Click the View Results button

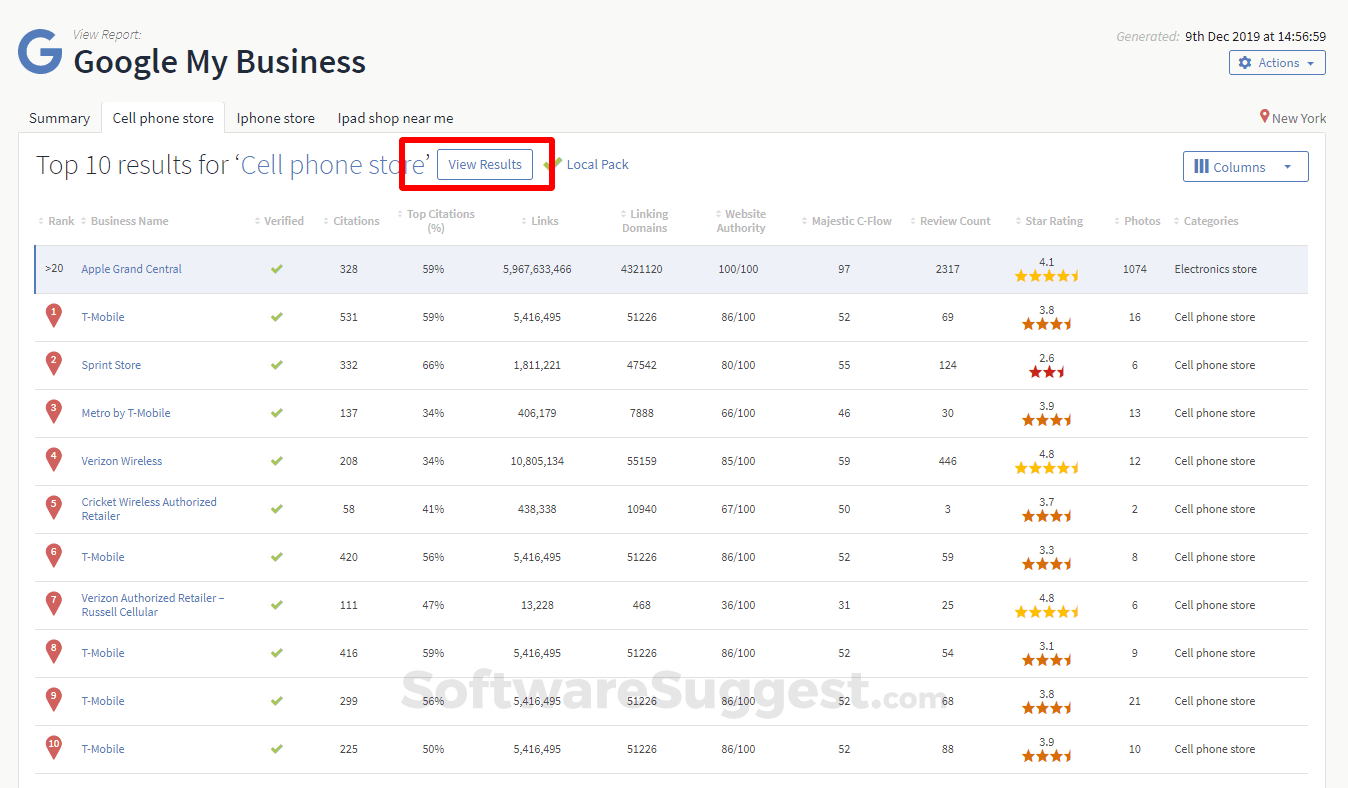point(484,164)
